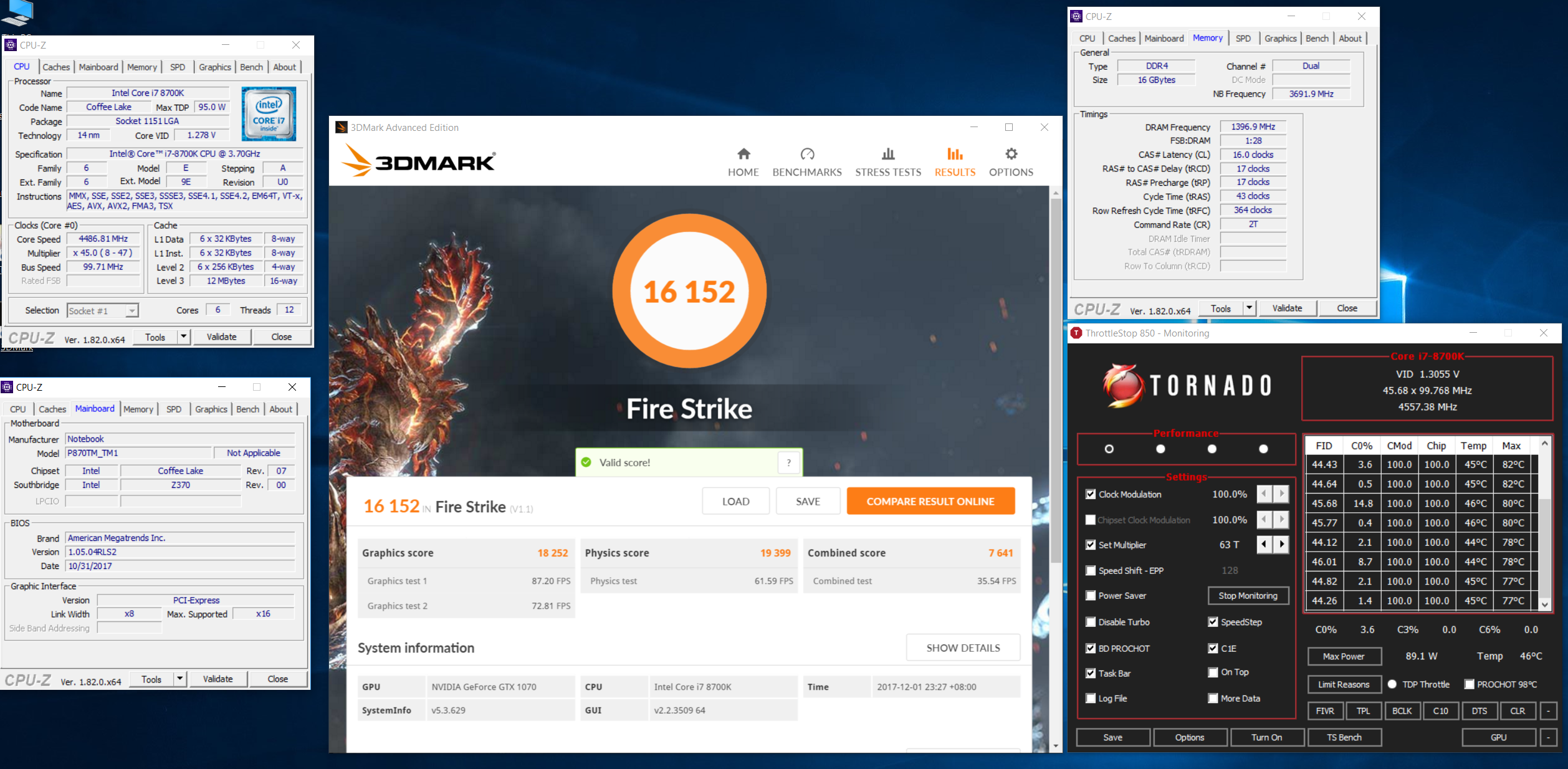The image size is (1568, 769).
Task: Click minus button next to GPU
Action: 1548,737
